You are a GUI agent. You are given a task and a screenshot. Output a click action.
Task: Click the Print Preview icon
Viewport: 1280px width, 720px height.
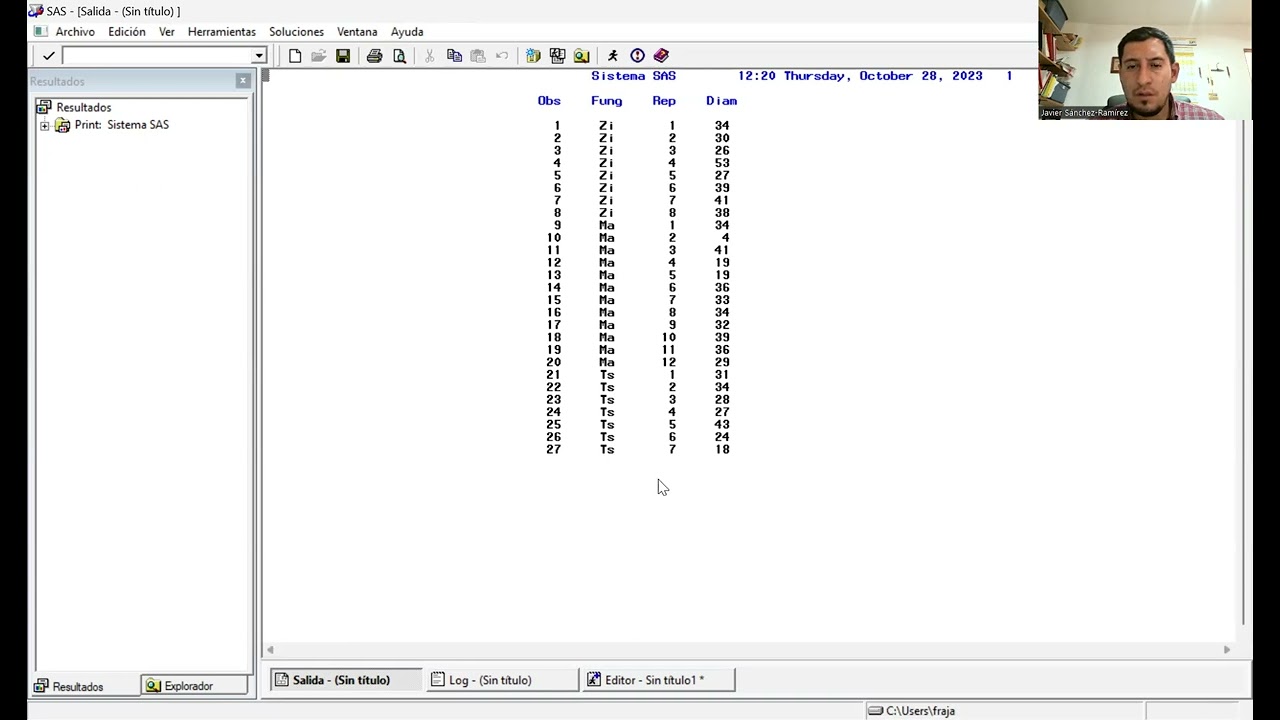click(x=399, y=56)
